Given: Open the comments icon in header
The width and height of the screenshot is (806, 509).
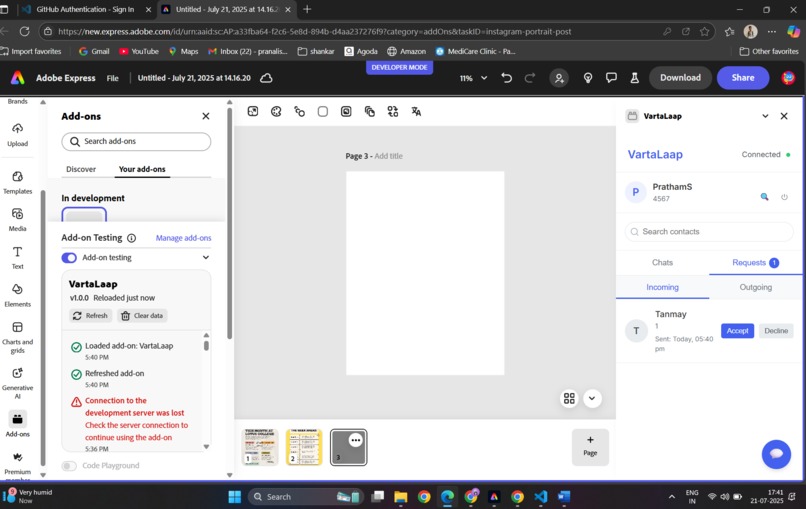Looking at the screenshot, I should [611, 78].
